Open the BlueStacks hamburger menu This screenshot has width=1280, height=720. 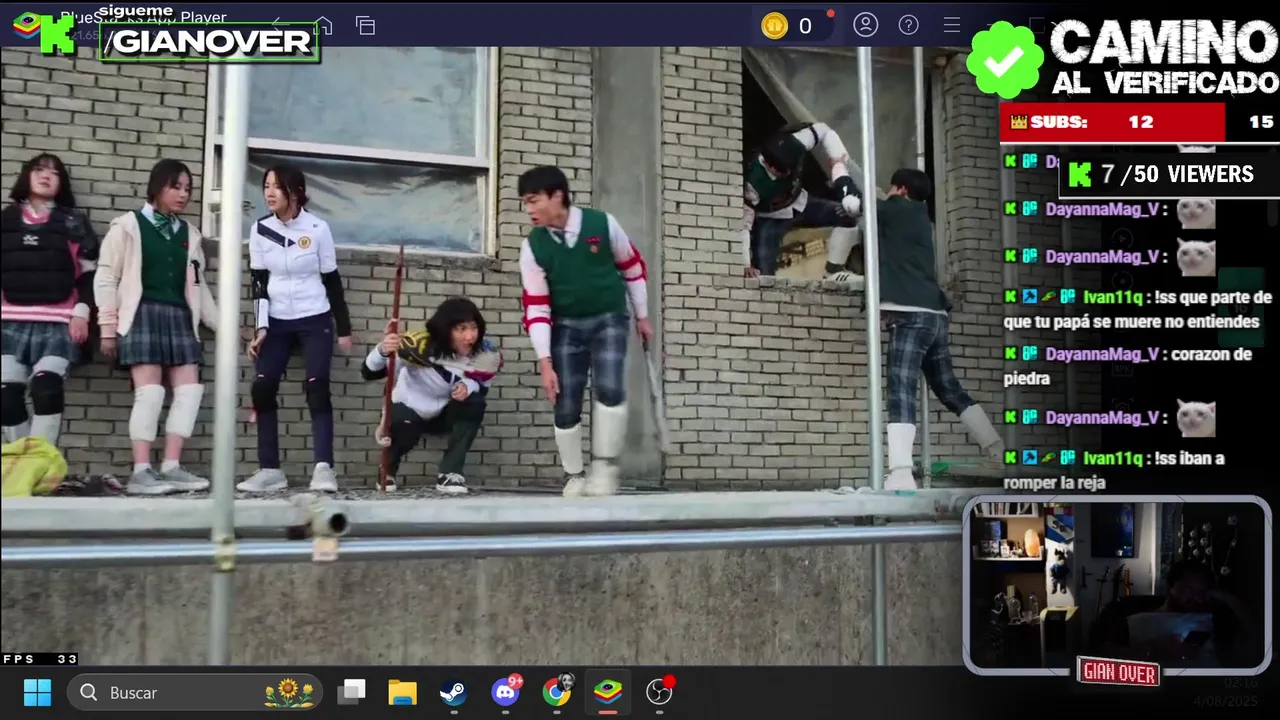(952, 25)
